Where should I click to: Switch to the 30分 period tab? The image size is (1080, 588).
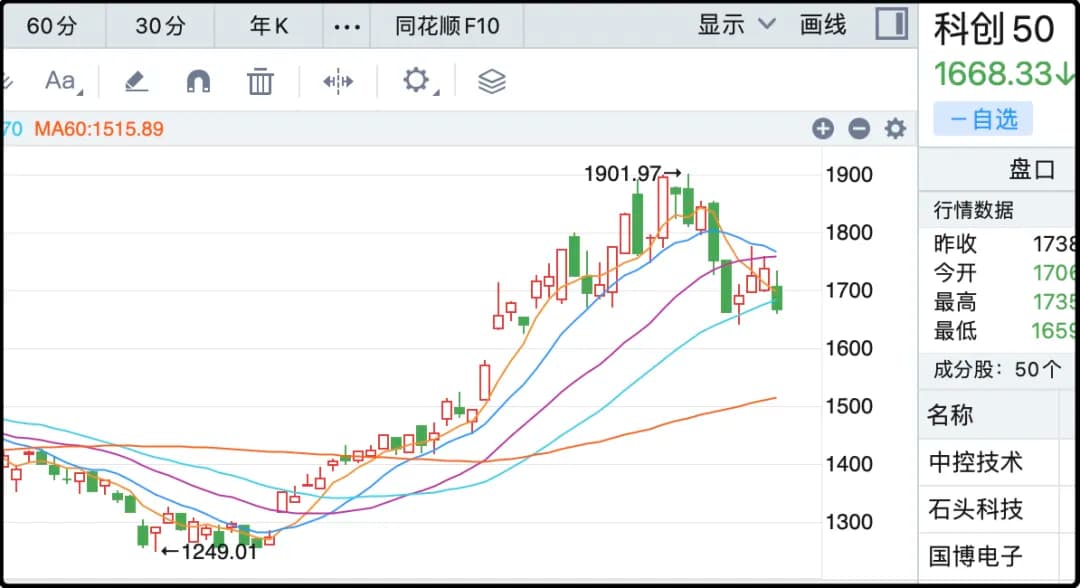click(160, 26)
